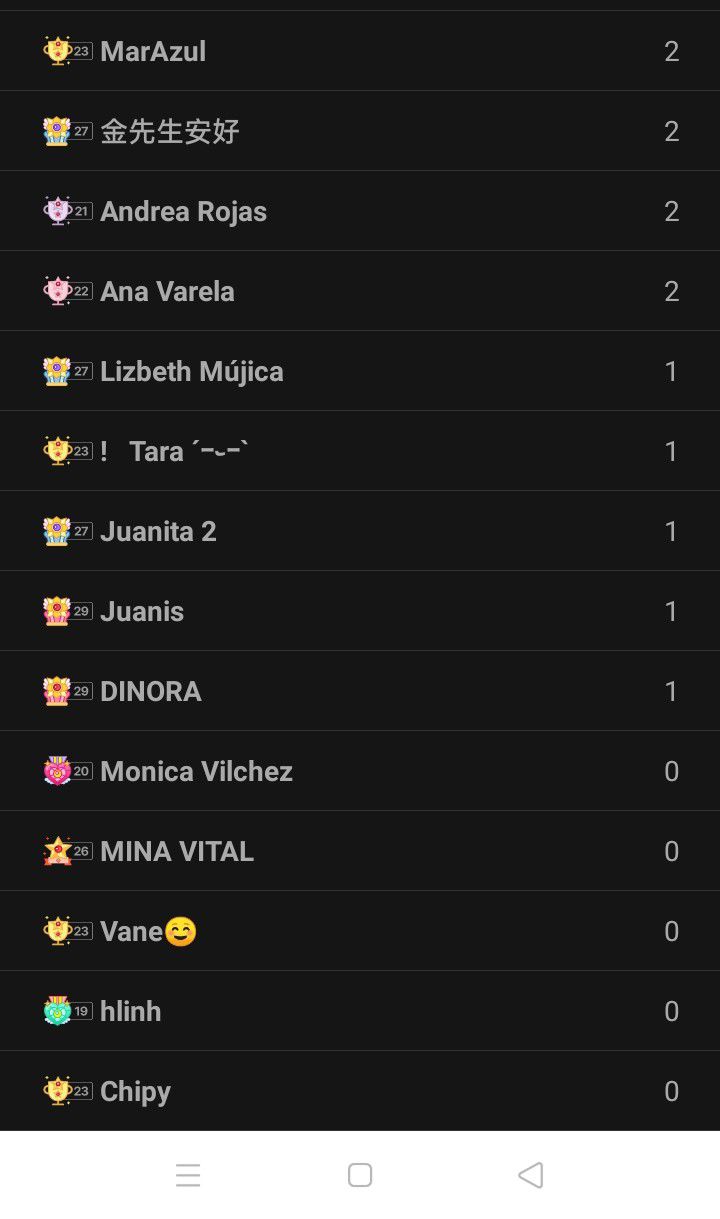Tap the Vane username with emoji

click(148, 931)
